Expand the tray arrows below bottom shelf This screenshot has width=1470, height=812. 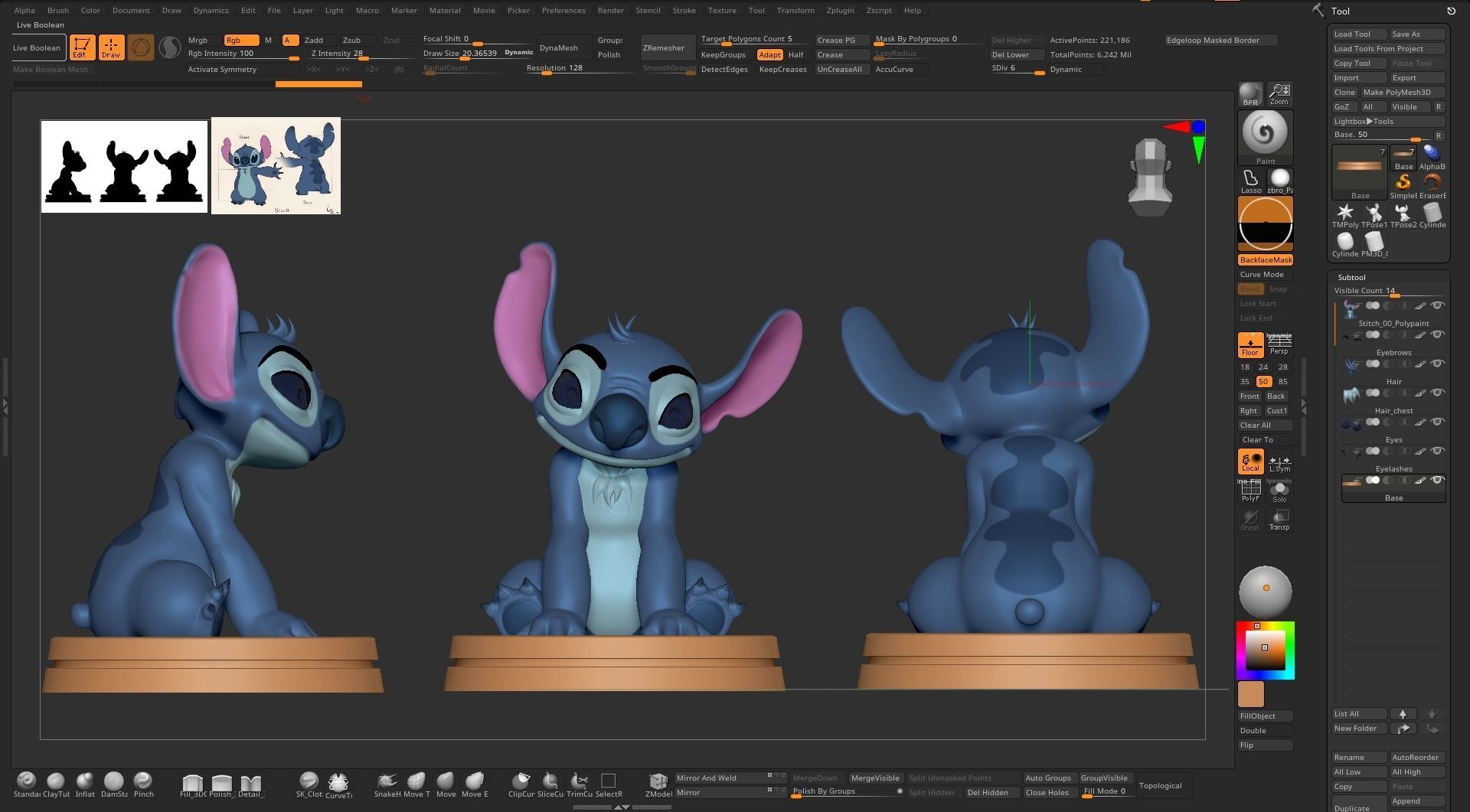[621, 807]
